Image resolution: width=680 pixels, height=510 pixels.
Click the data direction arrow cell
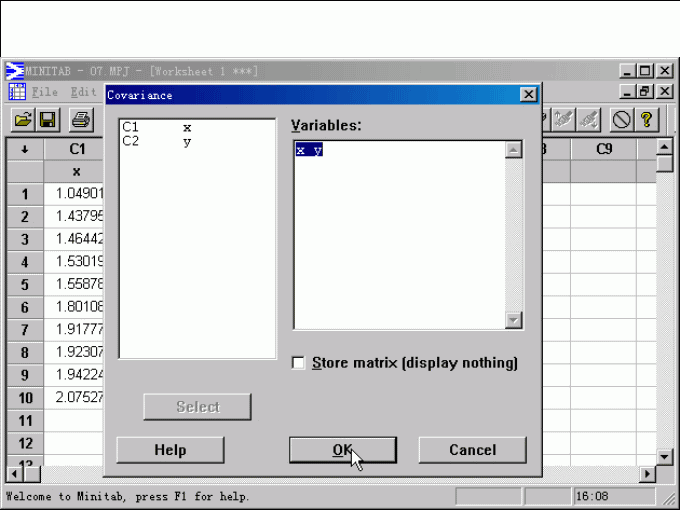tap(25, 150)
